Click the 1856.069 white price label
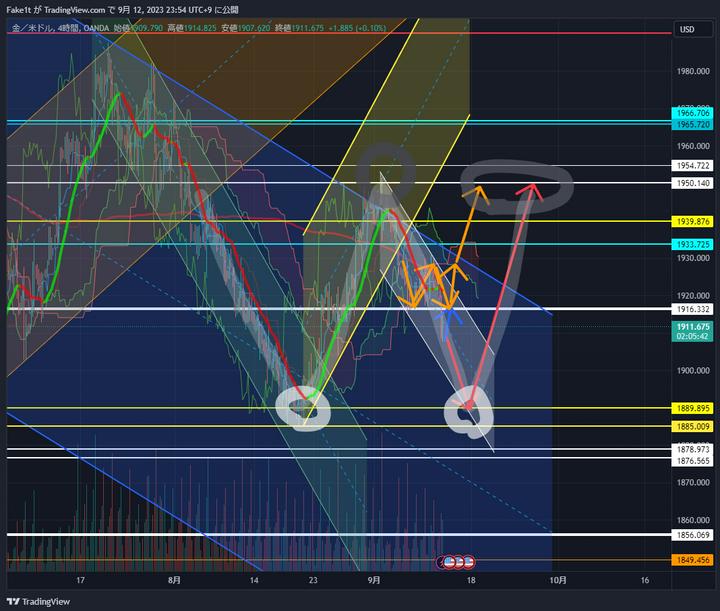This screenshot has height=611, width=720. 693,535
